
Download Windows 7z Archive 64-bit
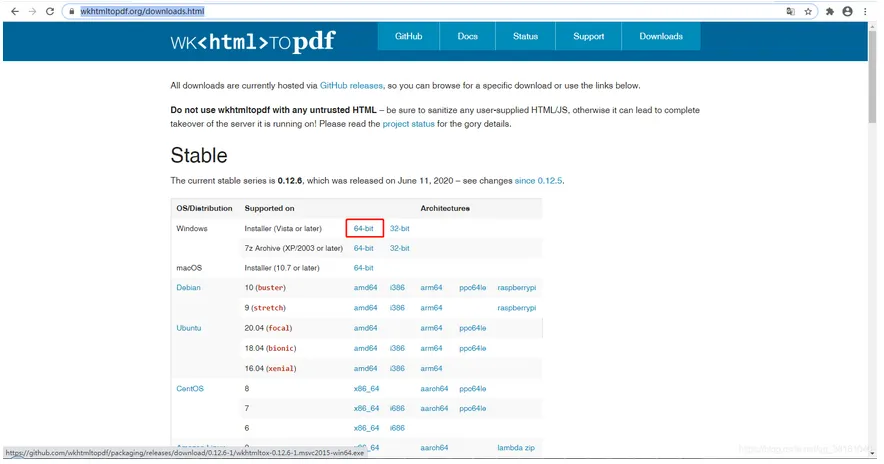coord(364,248)
